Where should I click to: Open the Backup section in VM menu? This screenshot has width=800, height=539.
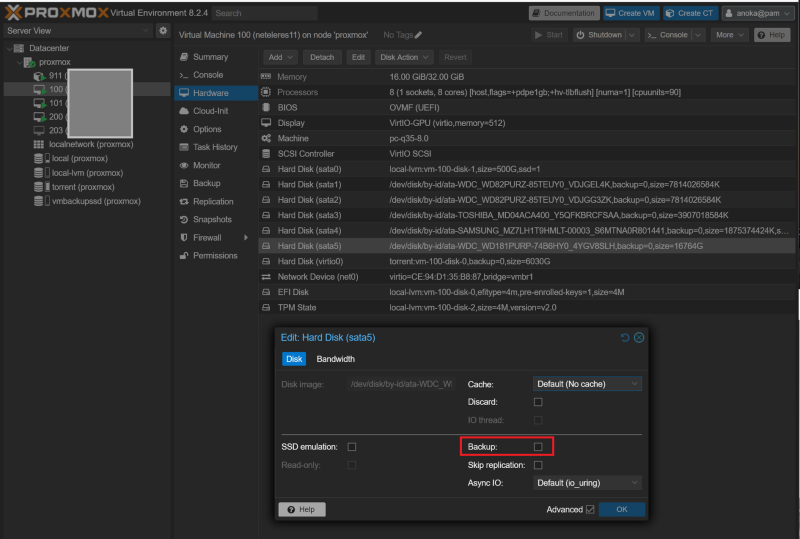216,183
